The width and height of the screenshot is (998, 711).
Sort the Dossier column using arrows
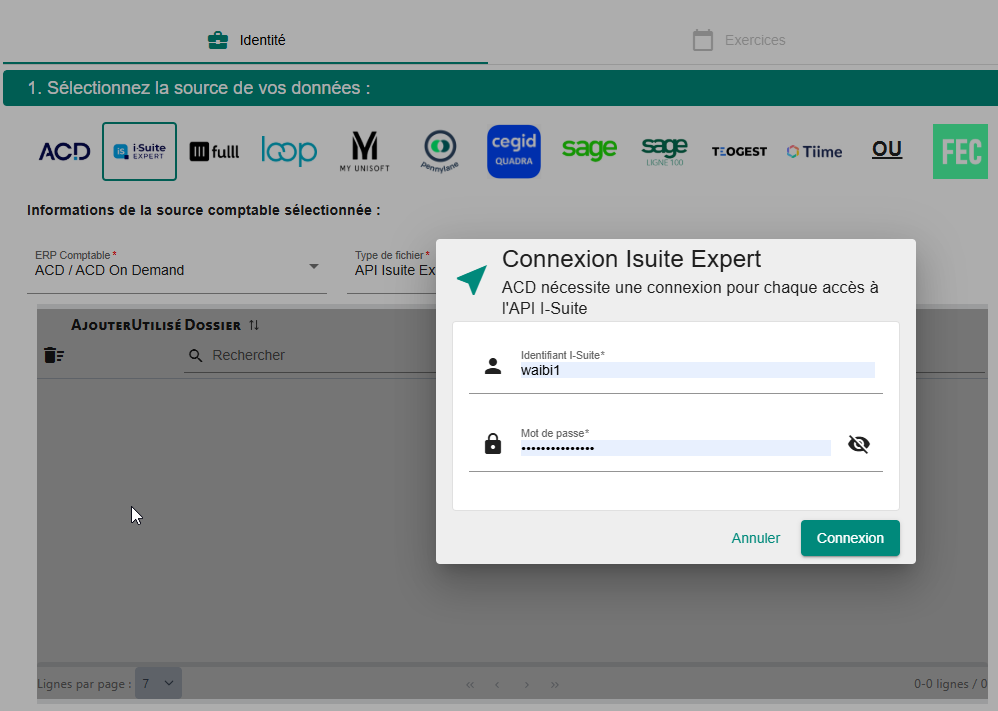[x=254, y=325]
